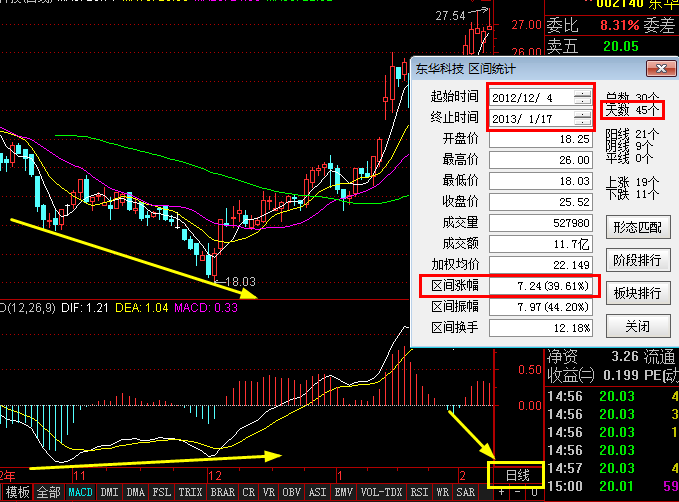
Task: Click the plus zoom-in button below 日线
Action: [x=501, y=492]
